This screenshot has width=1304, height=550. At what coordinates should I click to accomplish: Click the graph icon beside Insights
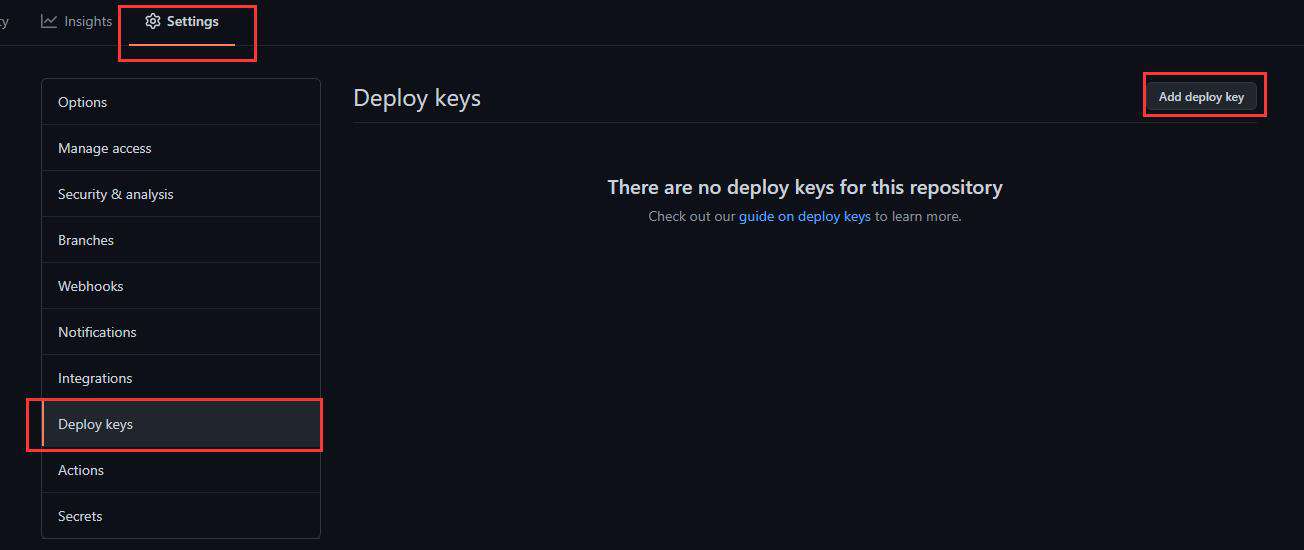(49, 21)
